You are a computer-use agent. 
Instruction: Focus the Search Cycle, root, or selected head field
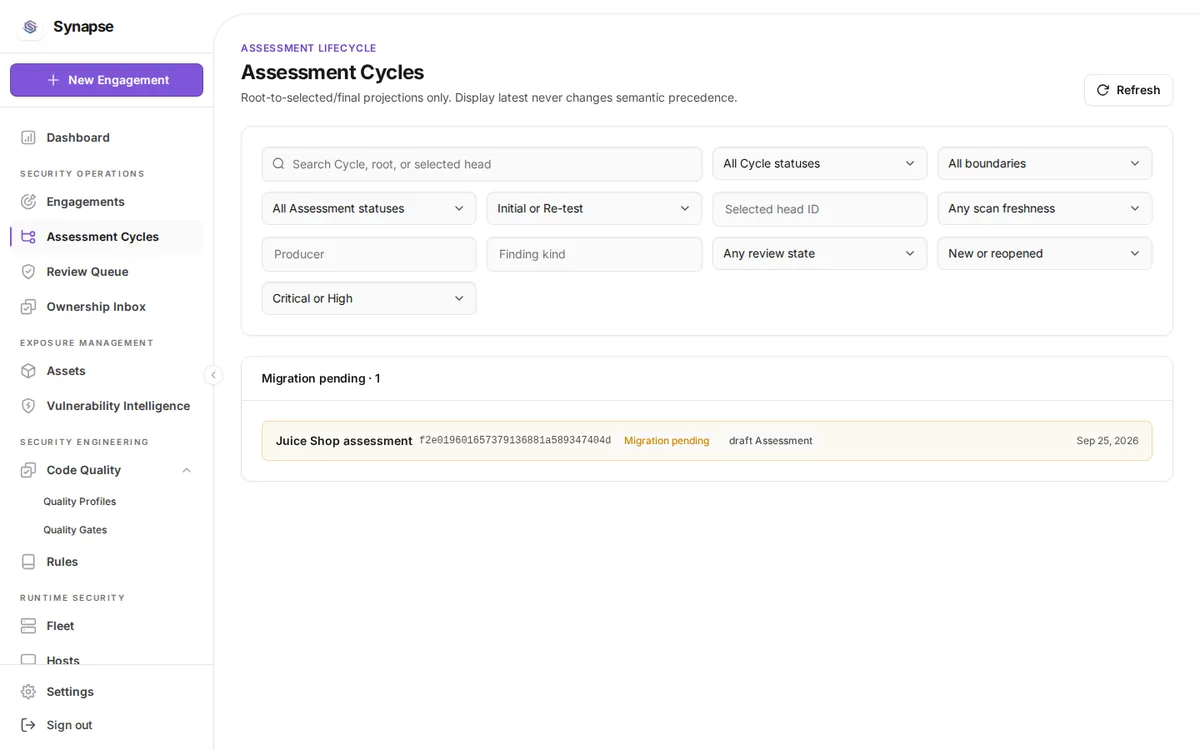[482, 164]
